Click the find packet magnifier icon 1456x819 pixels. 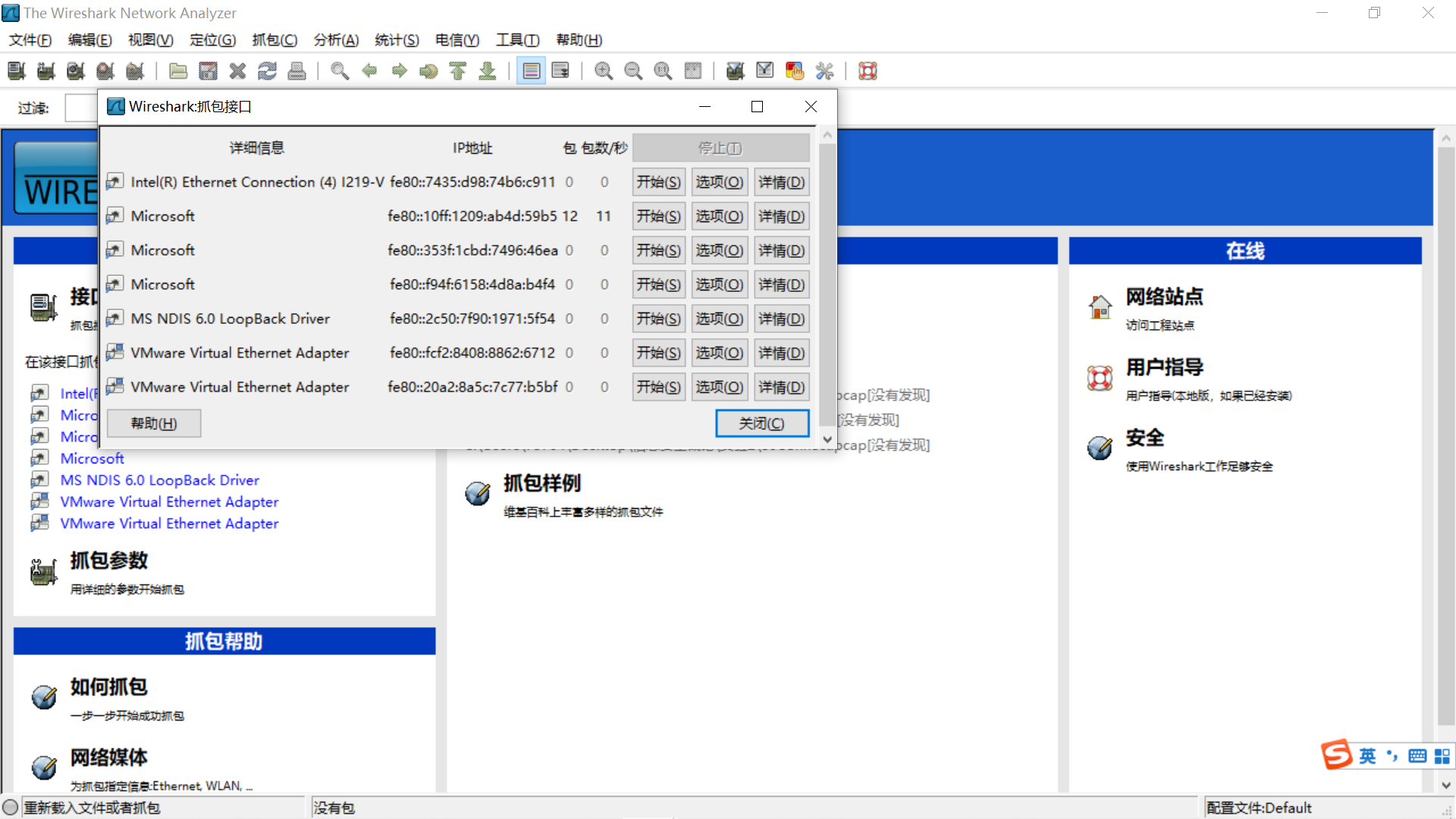click(x=340, y=71)
